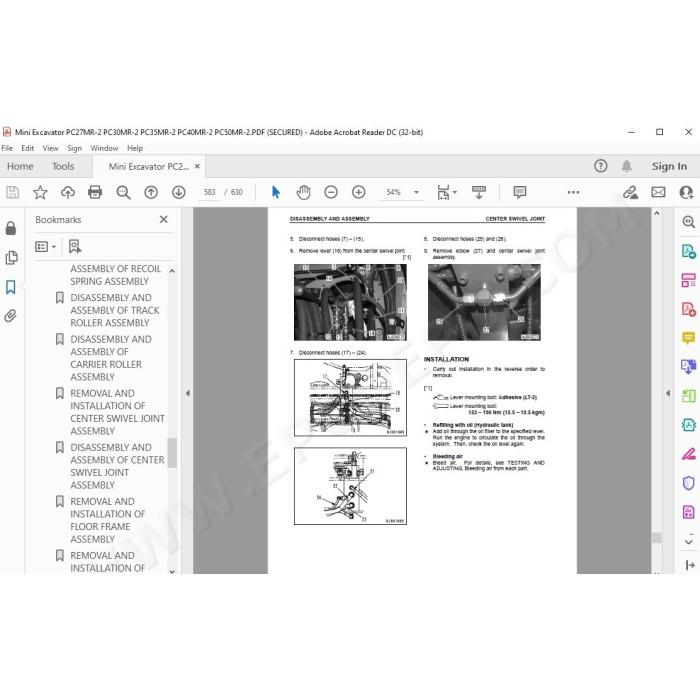Open the Sign menu
Viewport: 700px width, 700px height.
(74, 148)
